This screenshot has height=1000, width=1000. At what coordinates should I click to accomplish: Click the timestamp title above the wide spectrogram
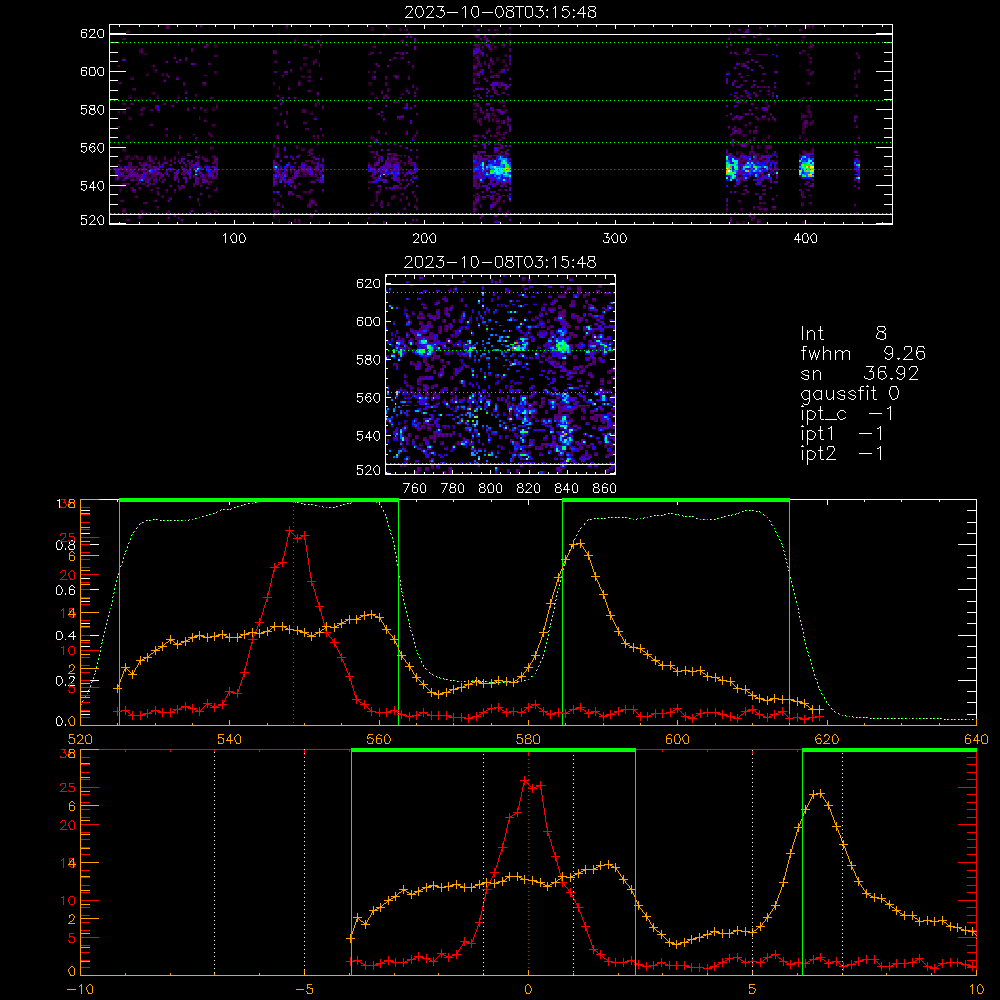[x=500, y=12]
